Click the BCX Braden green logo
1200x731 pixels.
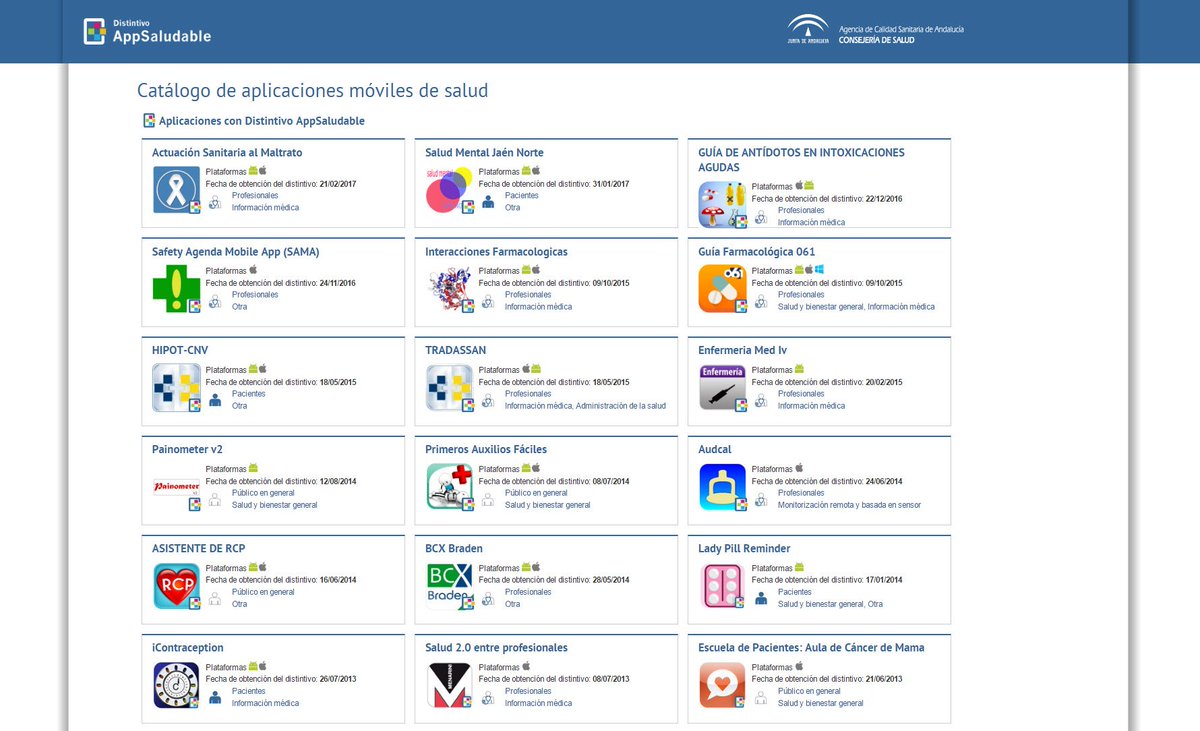tap(450, 586)
